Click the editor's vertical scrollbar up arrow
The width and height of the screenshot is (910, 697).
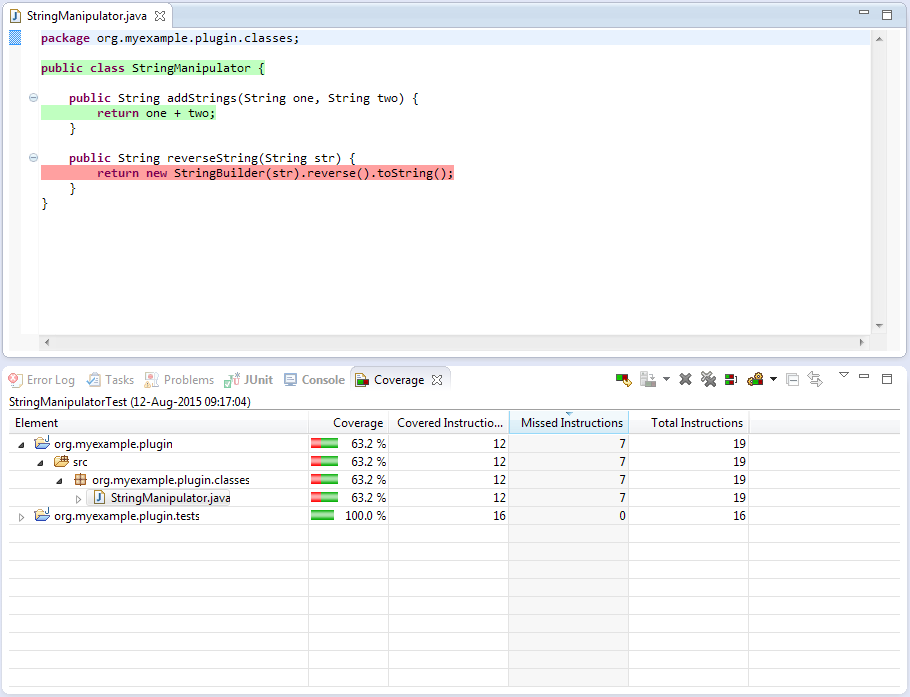coord(879,39)
